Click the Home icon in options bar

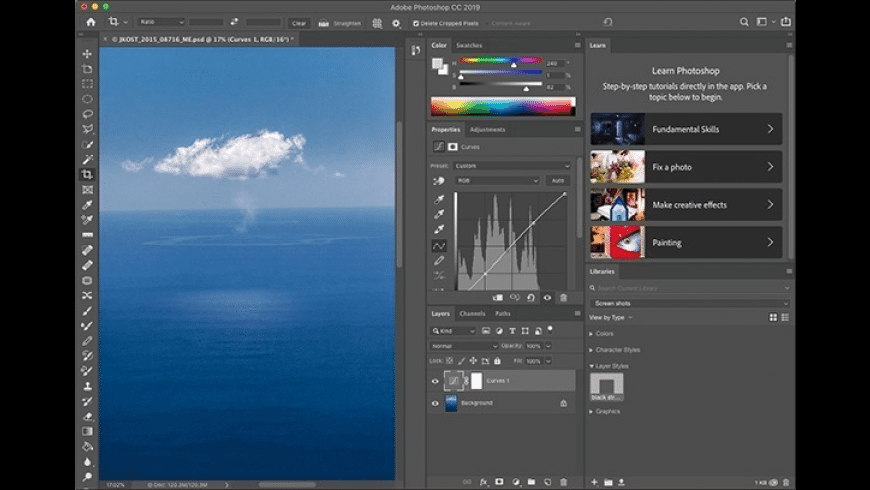coord(91,21)
